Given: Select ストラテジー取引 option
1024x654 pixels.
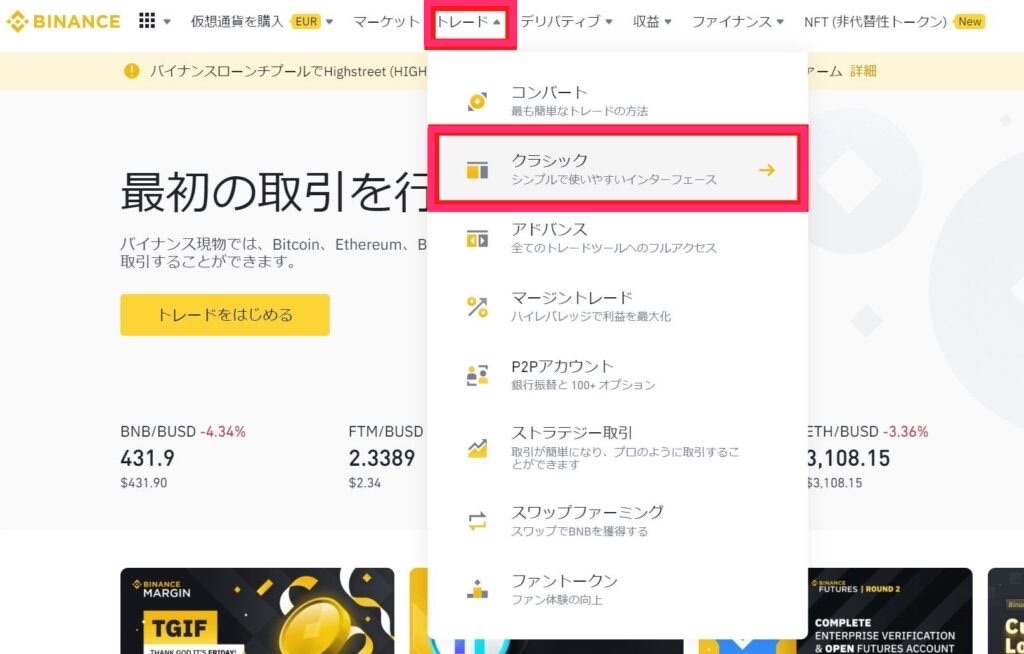Looking at the screenshot, I should [618, 448].
